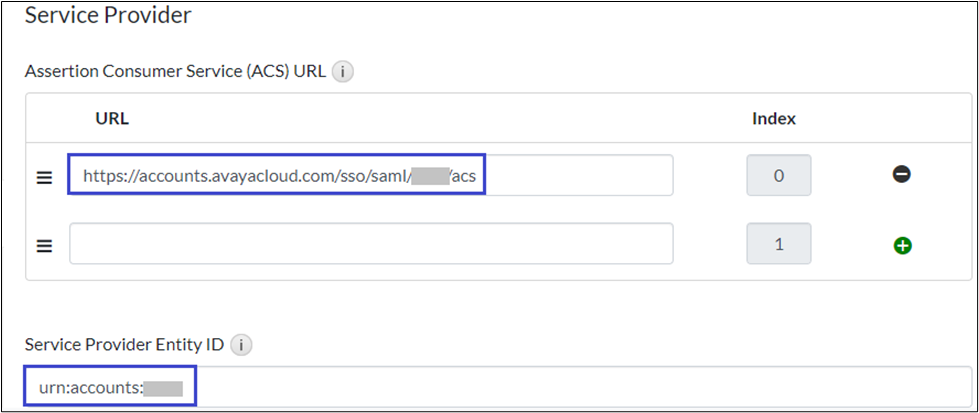Select the Index field showing 1
Screen dimensions: 979x413
point(778,244)
